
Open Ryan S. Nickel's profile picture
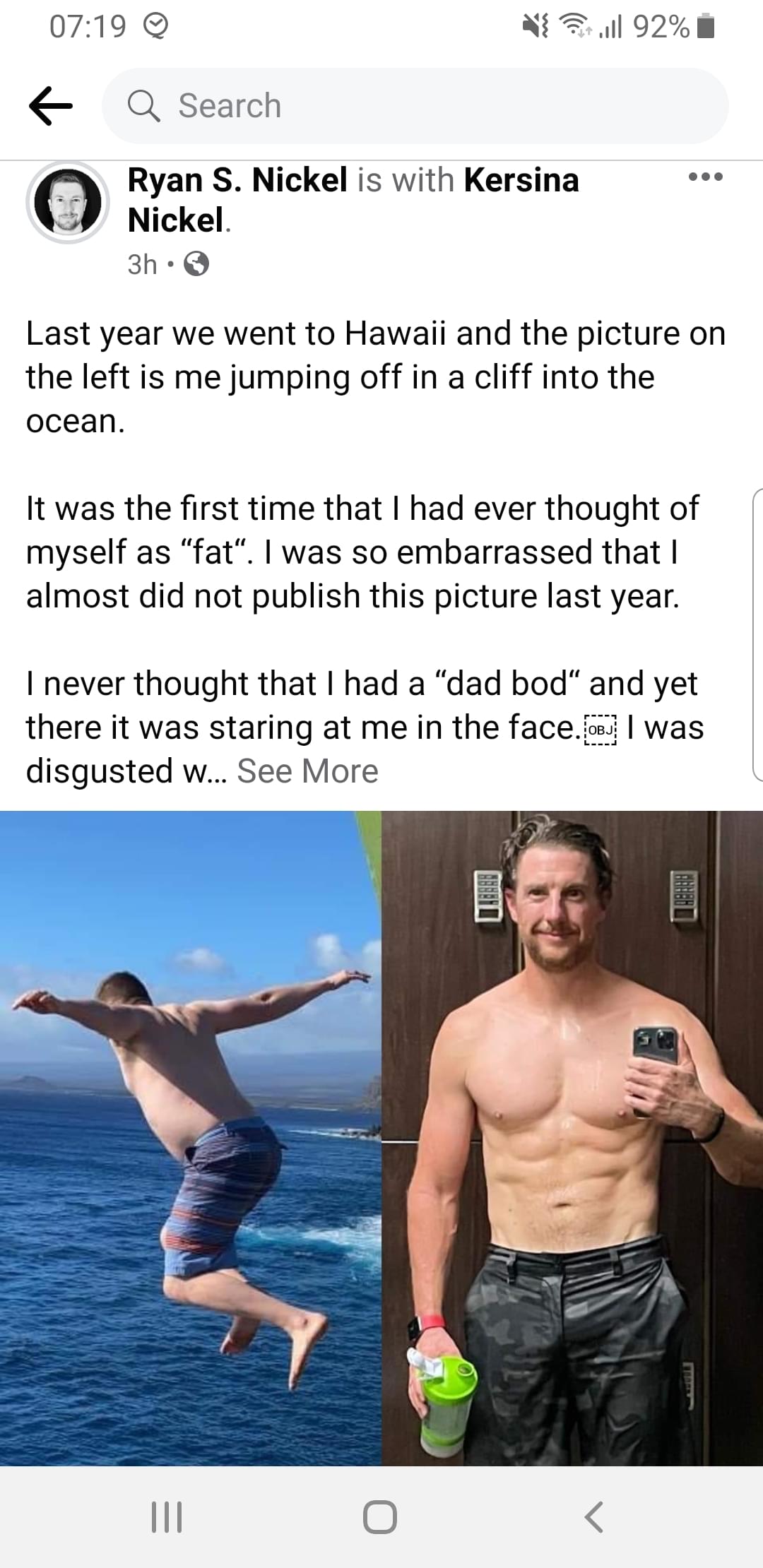68,202
